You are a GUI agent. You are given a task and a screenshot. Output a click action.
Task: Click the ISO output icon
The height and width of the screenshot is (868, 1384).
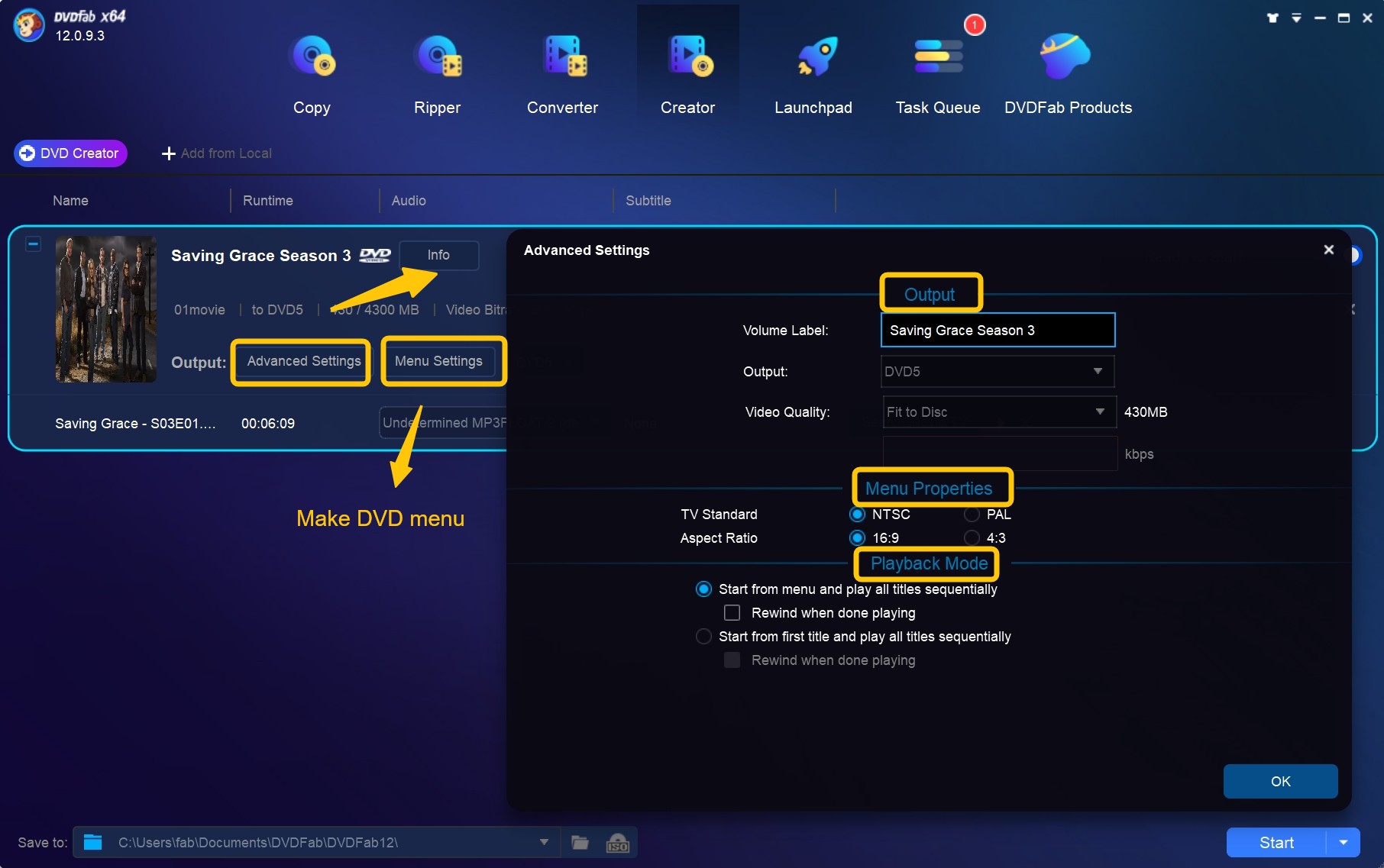(617, 843)
